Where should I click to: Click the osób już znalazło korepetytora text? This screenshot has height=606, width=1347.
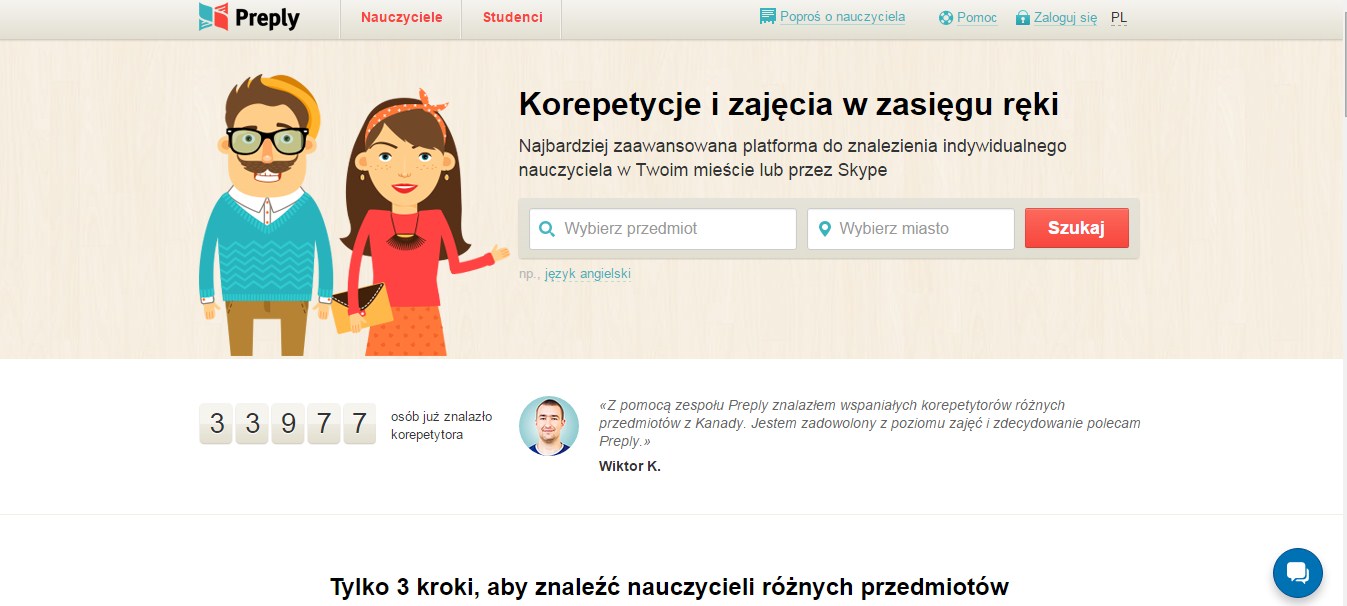(x=441, y=425)
